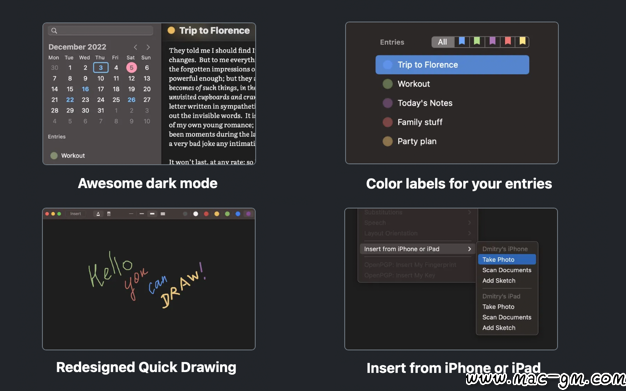
Task: Click the Insert button in Quick Drawing toolbar
Action: tap(75, 214)
